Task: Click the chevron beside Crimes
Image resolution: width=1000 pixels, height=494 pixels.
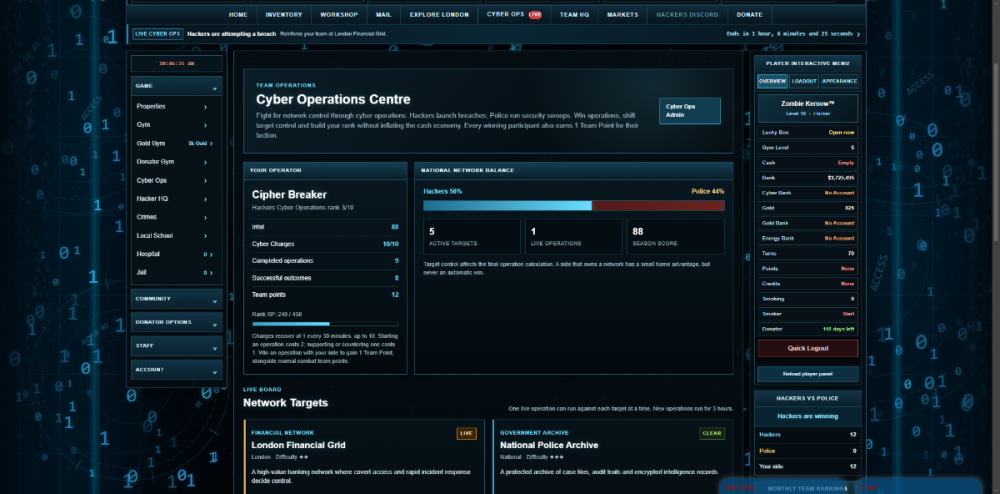Action: 205,218
